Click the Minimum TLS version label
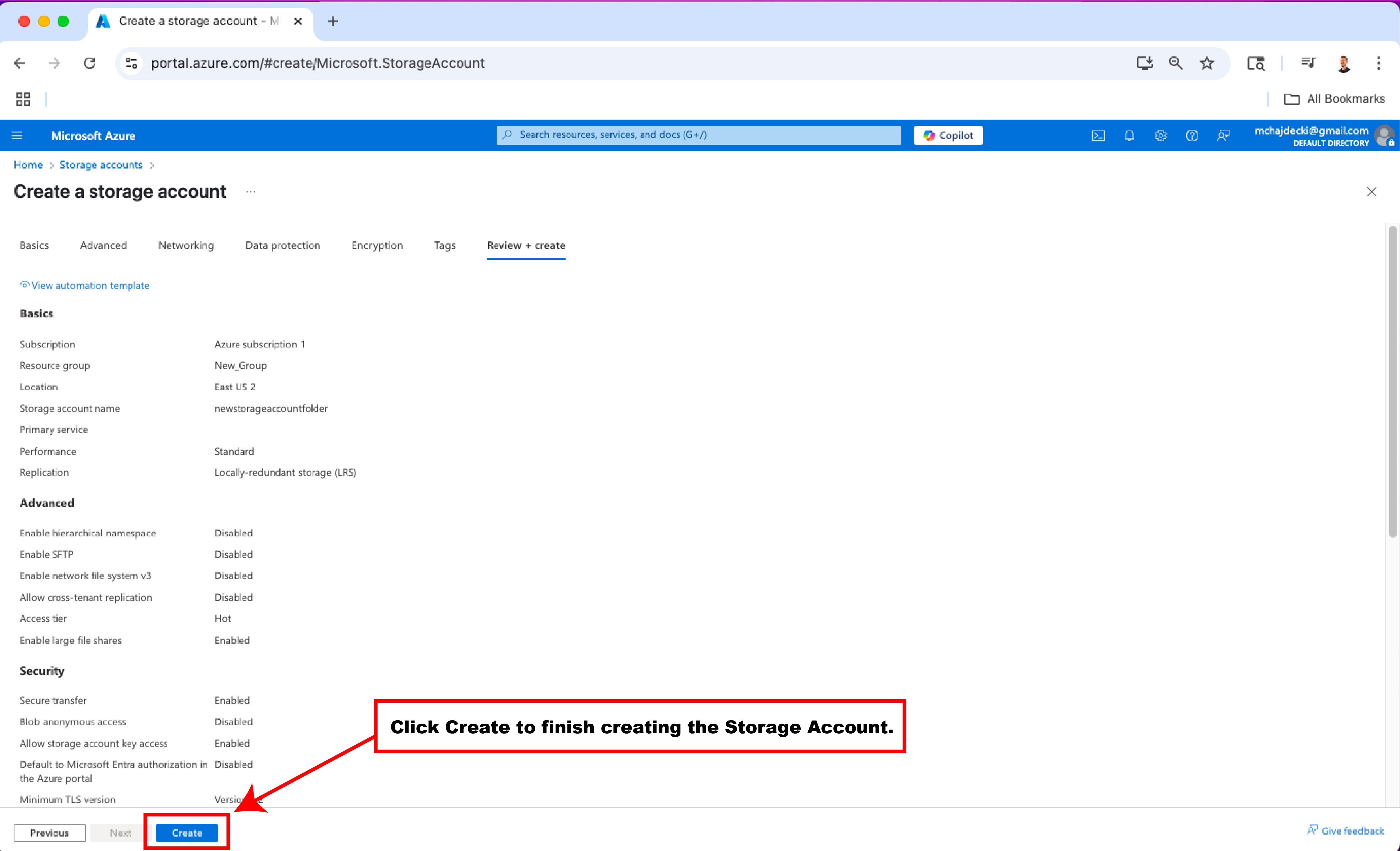The image size is (1400, 851). pos(68,799)
